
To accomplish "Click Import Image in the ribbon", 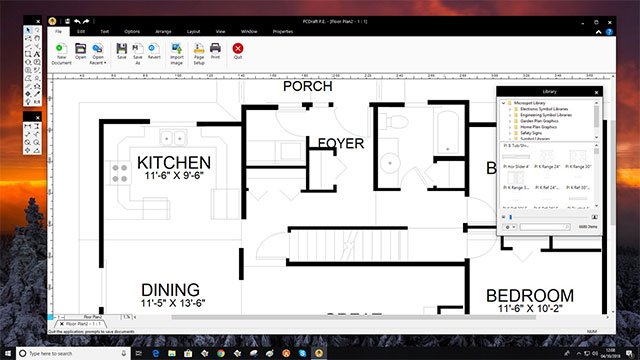I will click(176, 53).
